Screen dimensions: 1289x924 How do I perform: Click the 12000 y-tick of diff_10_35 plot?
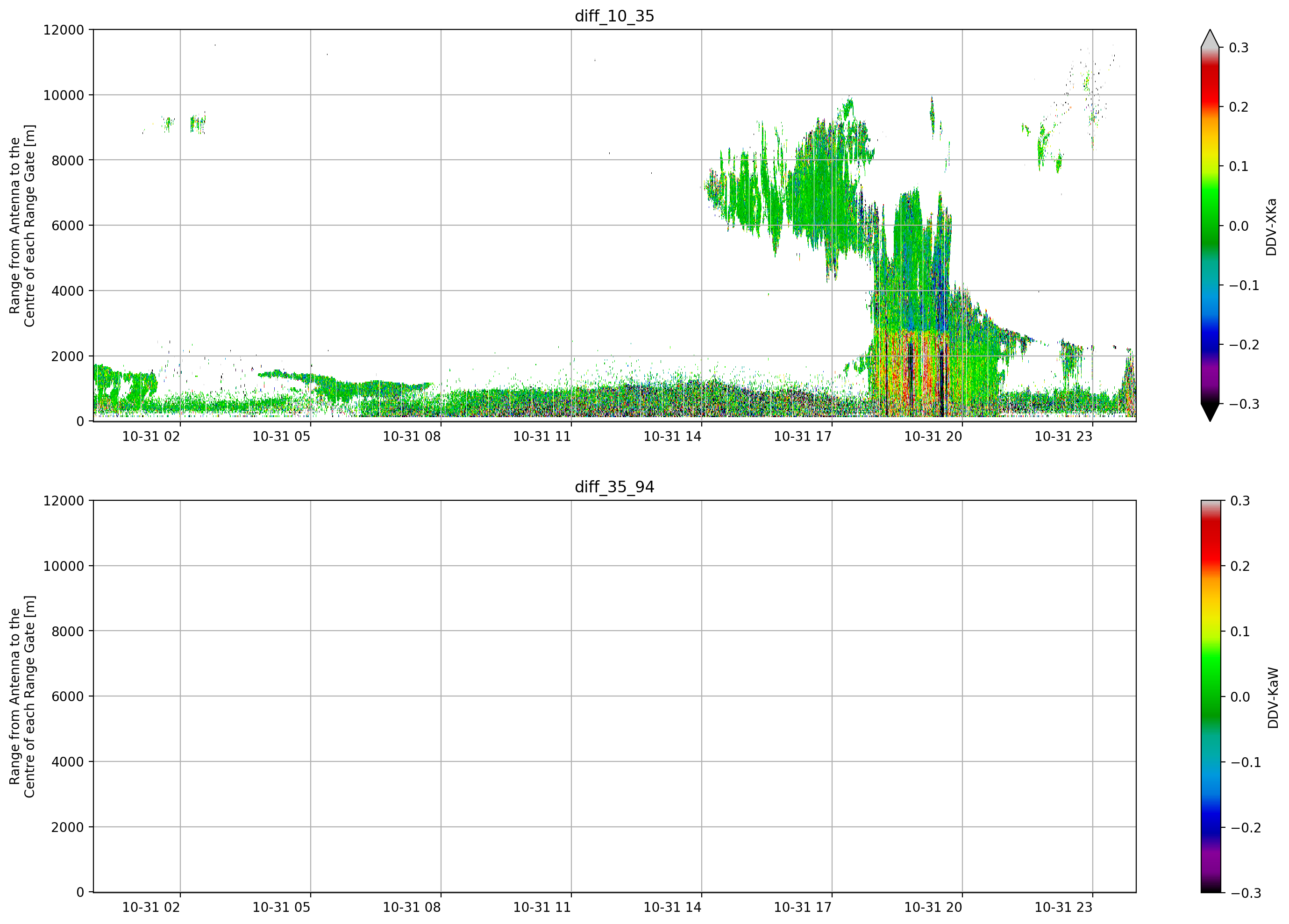point(64,30)
